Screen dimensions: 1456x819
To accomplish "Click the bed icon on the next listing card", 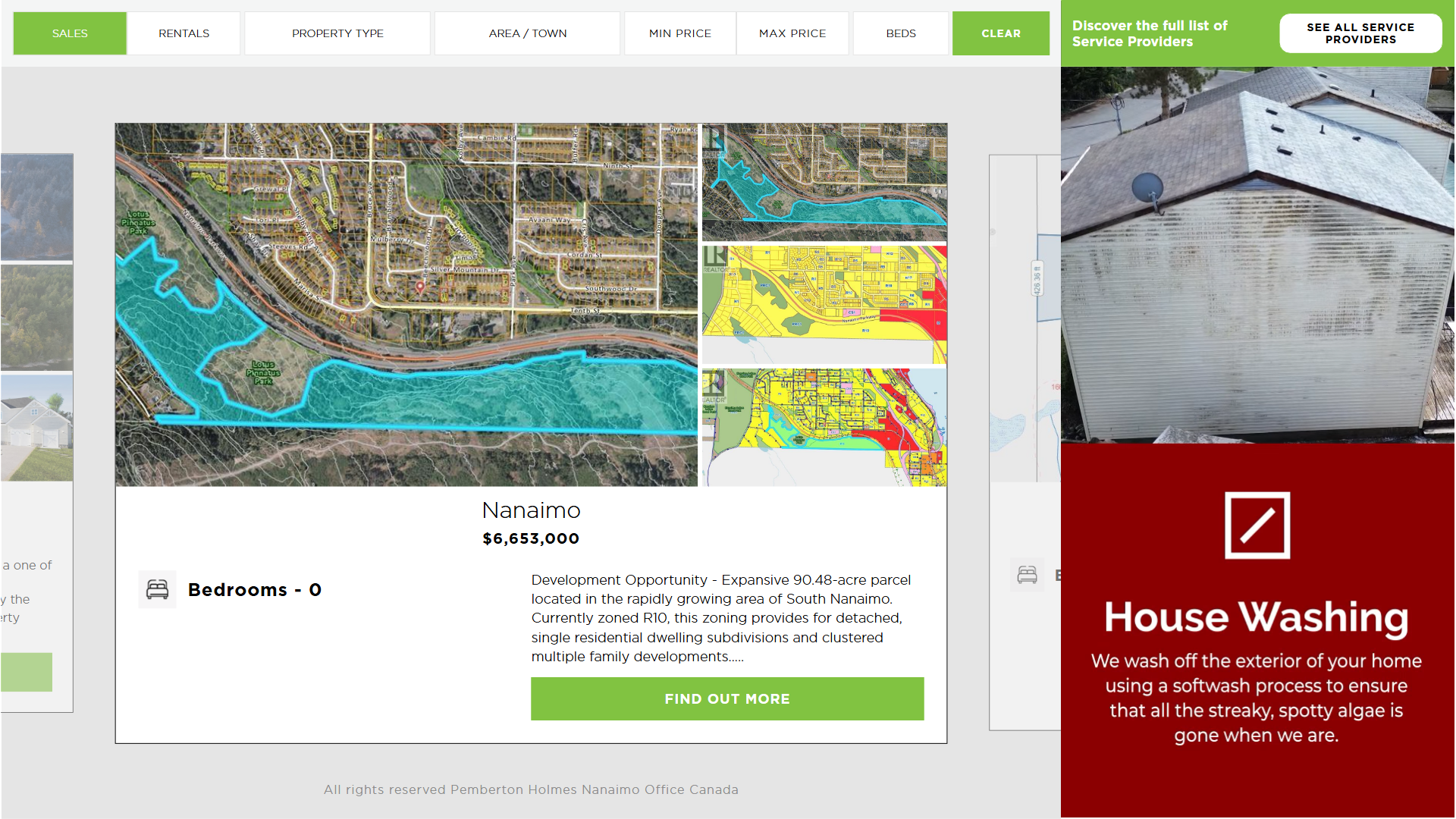I will click(x=1027, y=575).
